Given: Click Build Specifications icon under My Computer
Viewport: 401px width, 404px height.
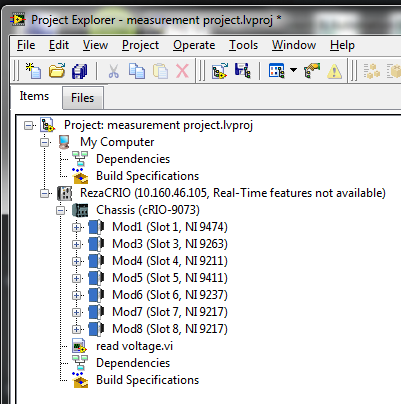Looking at the screenshot, I should point(80,176).
